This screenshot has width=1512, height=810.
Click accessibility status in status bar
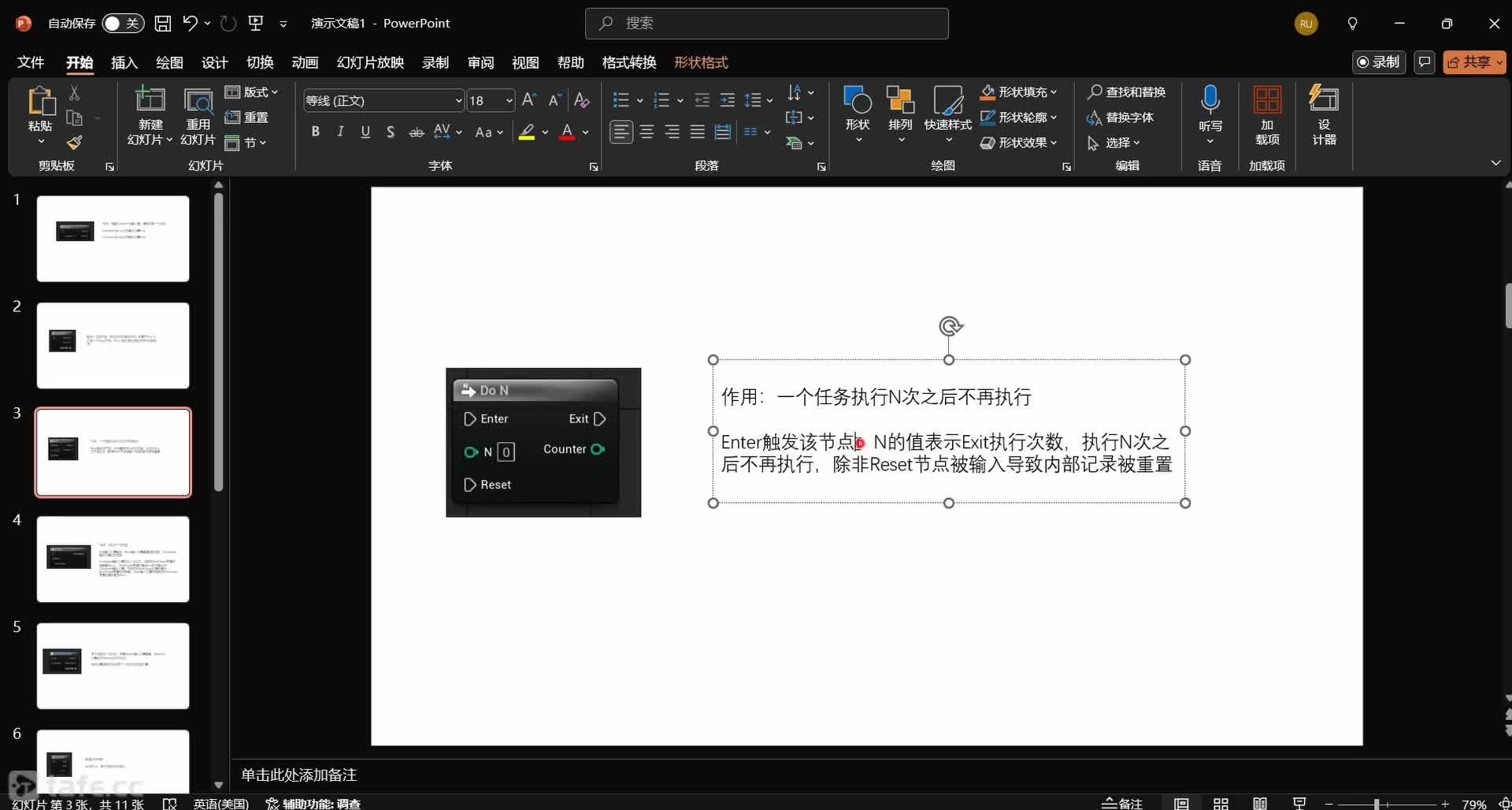pyautogui.click(x=313, y=803)
